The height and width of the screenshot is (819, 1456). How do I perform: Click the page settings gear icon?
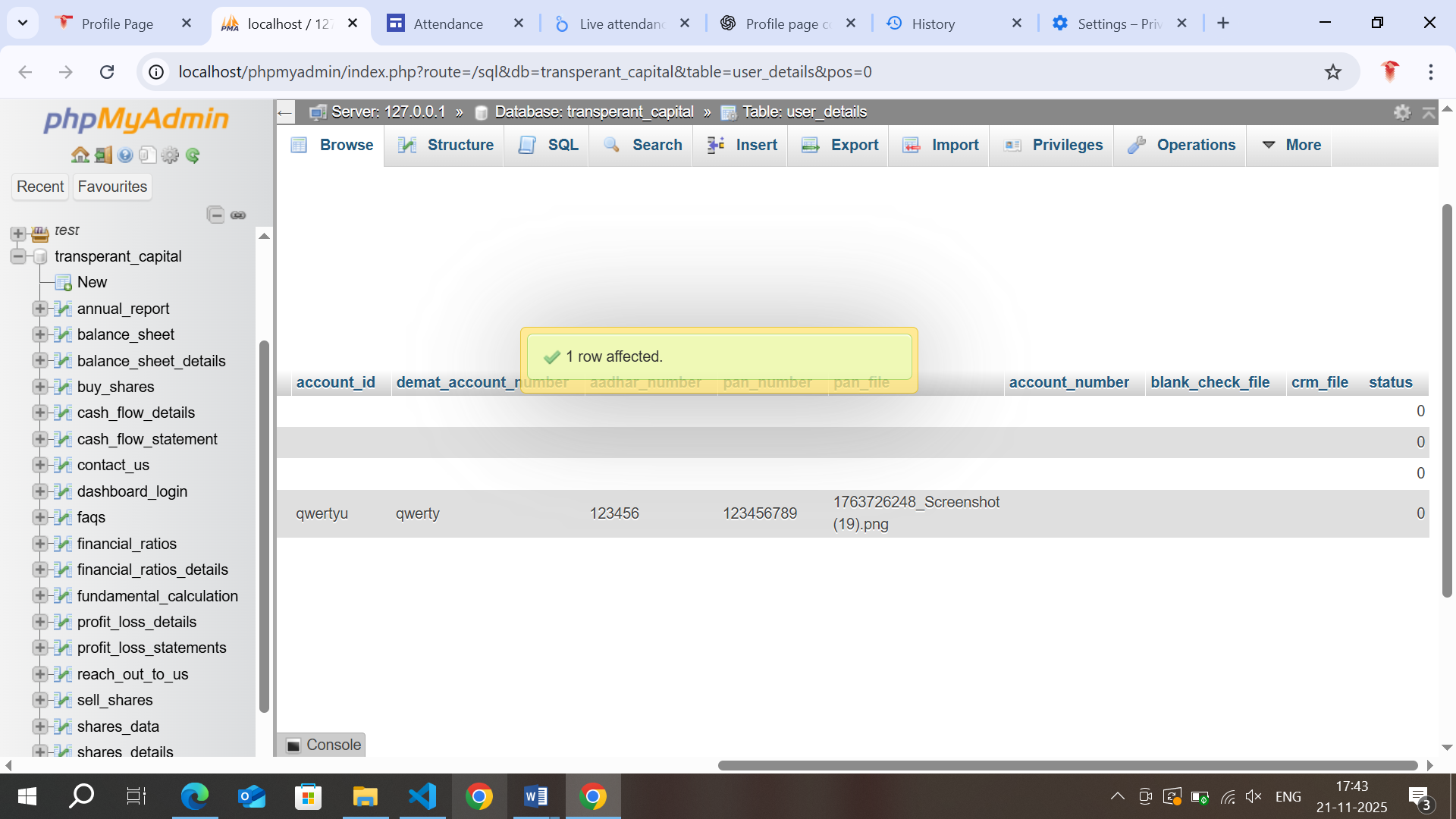click(1402, 112)
